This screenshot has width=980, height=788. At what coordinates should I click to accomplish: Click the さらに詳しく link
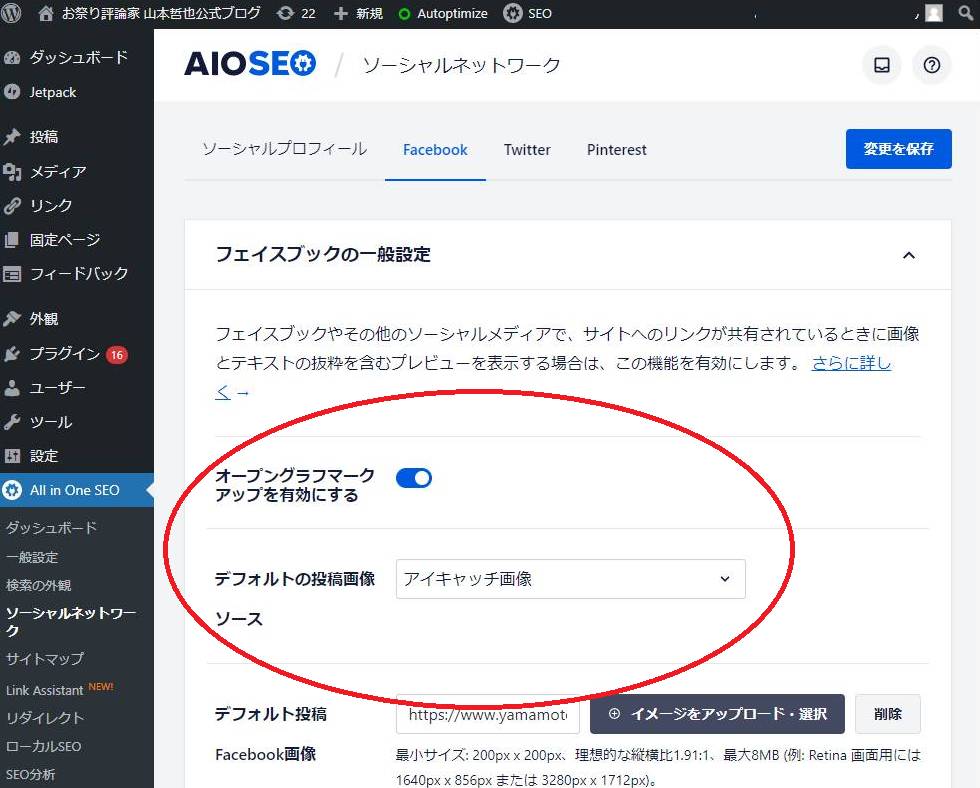(851, 363)
